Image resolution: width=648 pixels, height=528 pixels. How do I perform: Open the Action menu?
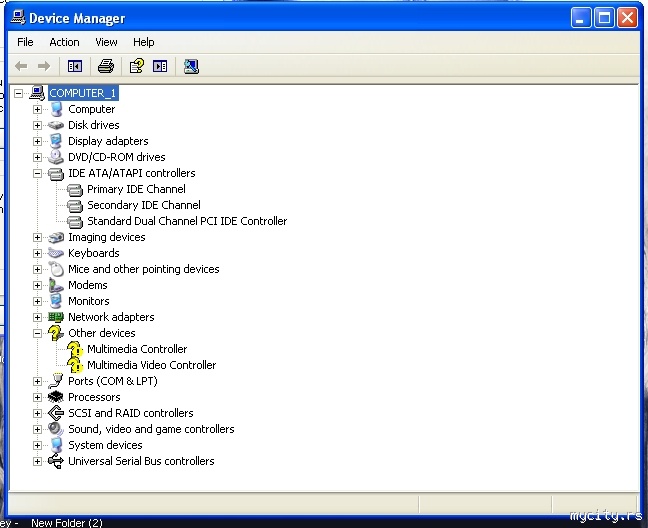pos(64,42)
